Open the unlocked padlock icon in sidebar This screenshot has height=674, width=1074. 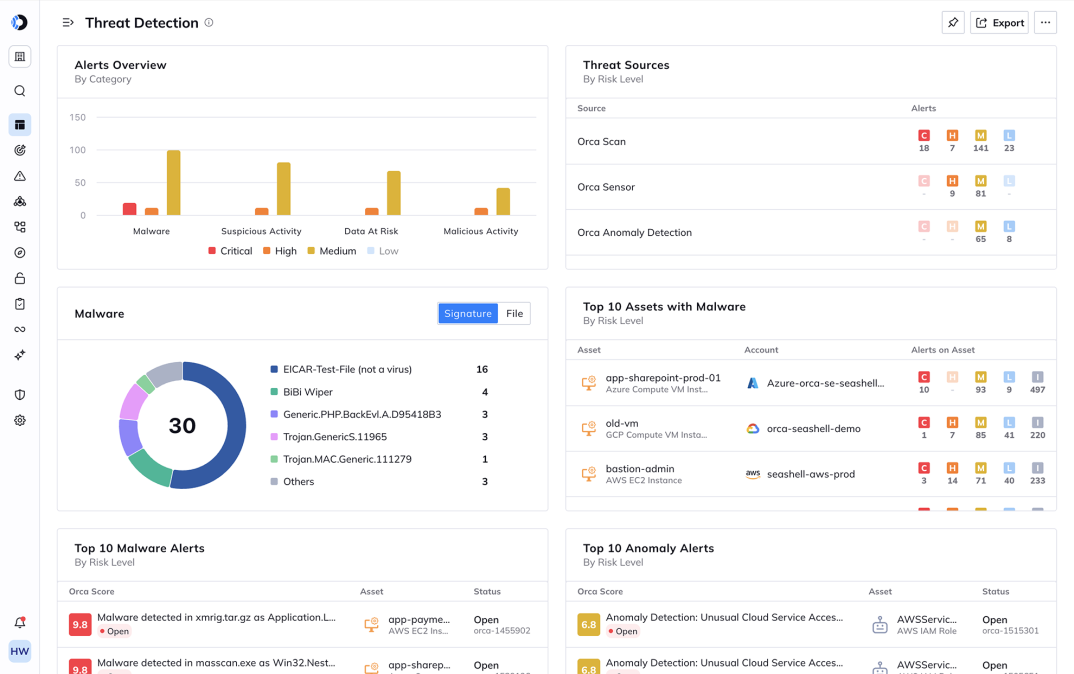(x=20, y=278)
